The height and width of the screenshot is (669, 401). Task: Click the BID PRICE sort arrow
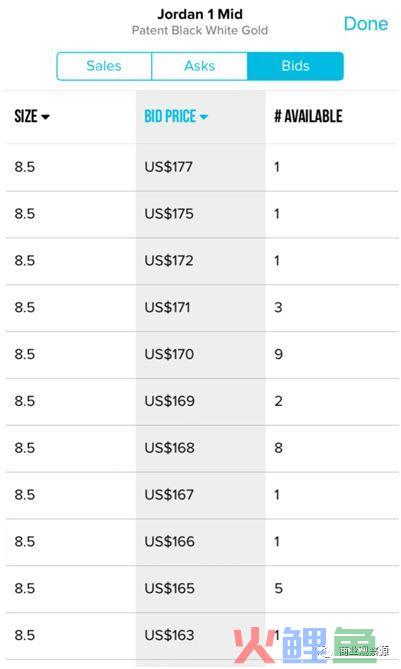(203, 116)
